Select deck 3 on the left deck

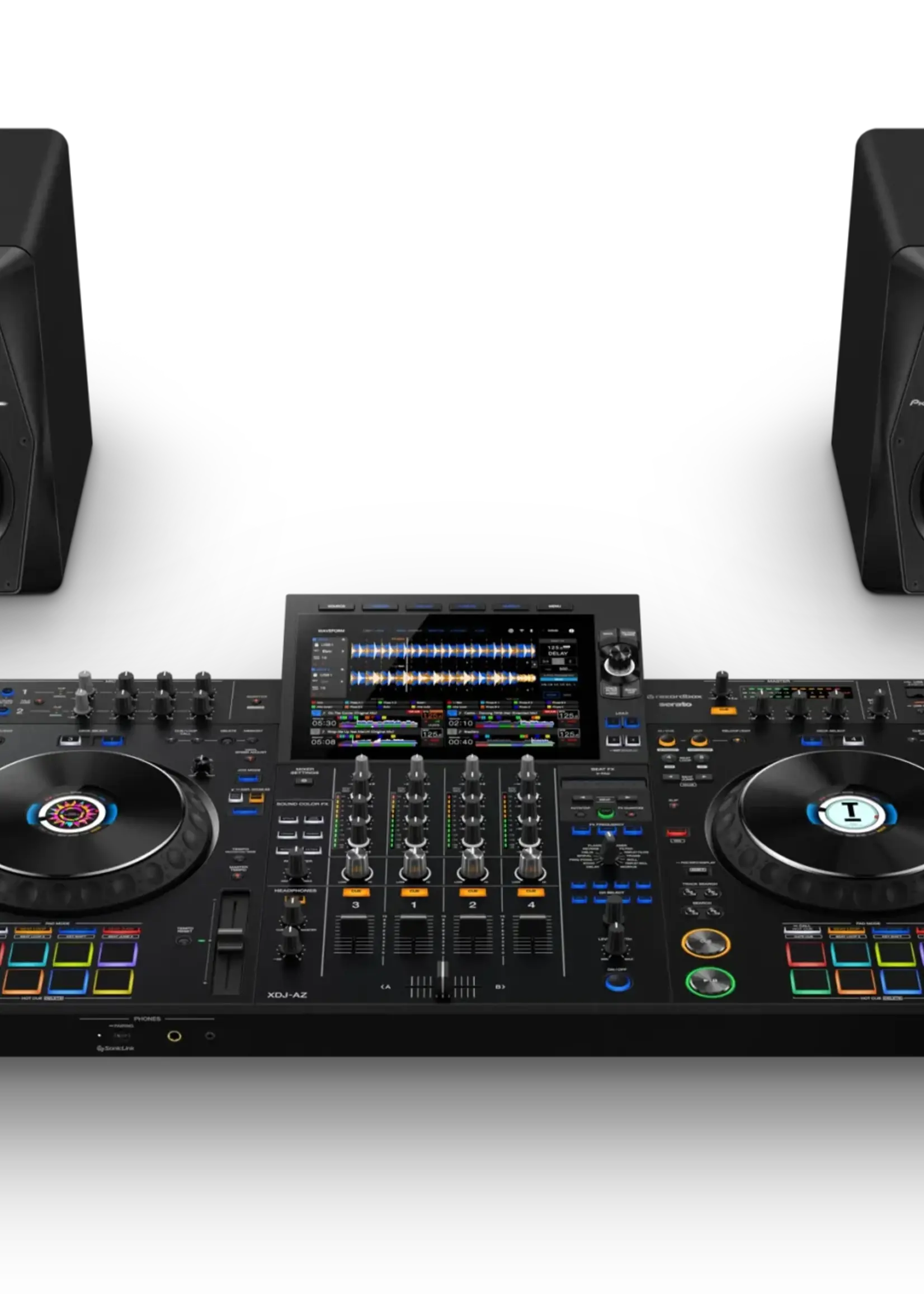(x=69, y=740)
